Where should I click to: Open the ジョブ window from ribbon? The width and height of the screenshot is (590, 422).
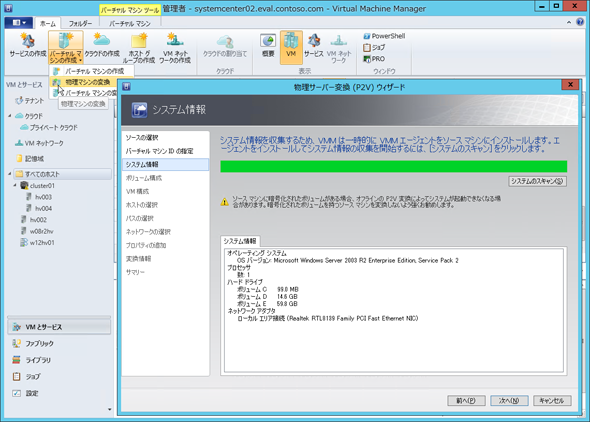point(374,47)
